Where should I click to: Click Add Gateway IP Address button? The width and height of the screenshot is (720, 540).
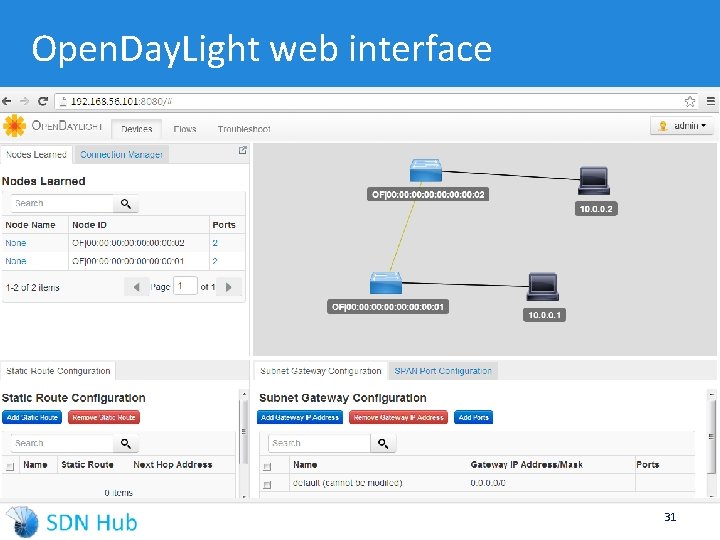[x=300, y=417]
